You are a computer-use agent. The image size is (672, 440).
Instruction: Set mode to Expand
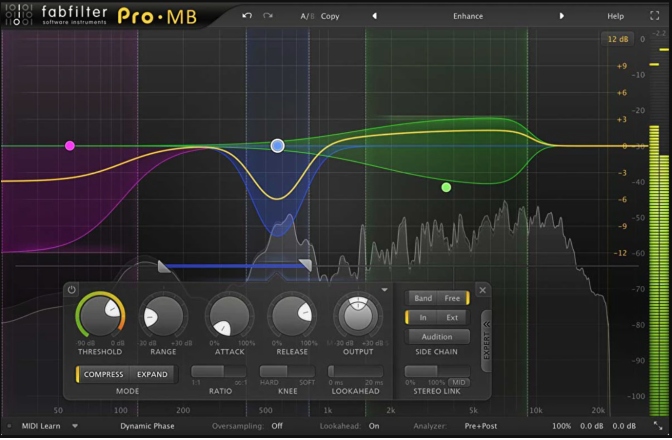tap(152, 374)
